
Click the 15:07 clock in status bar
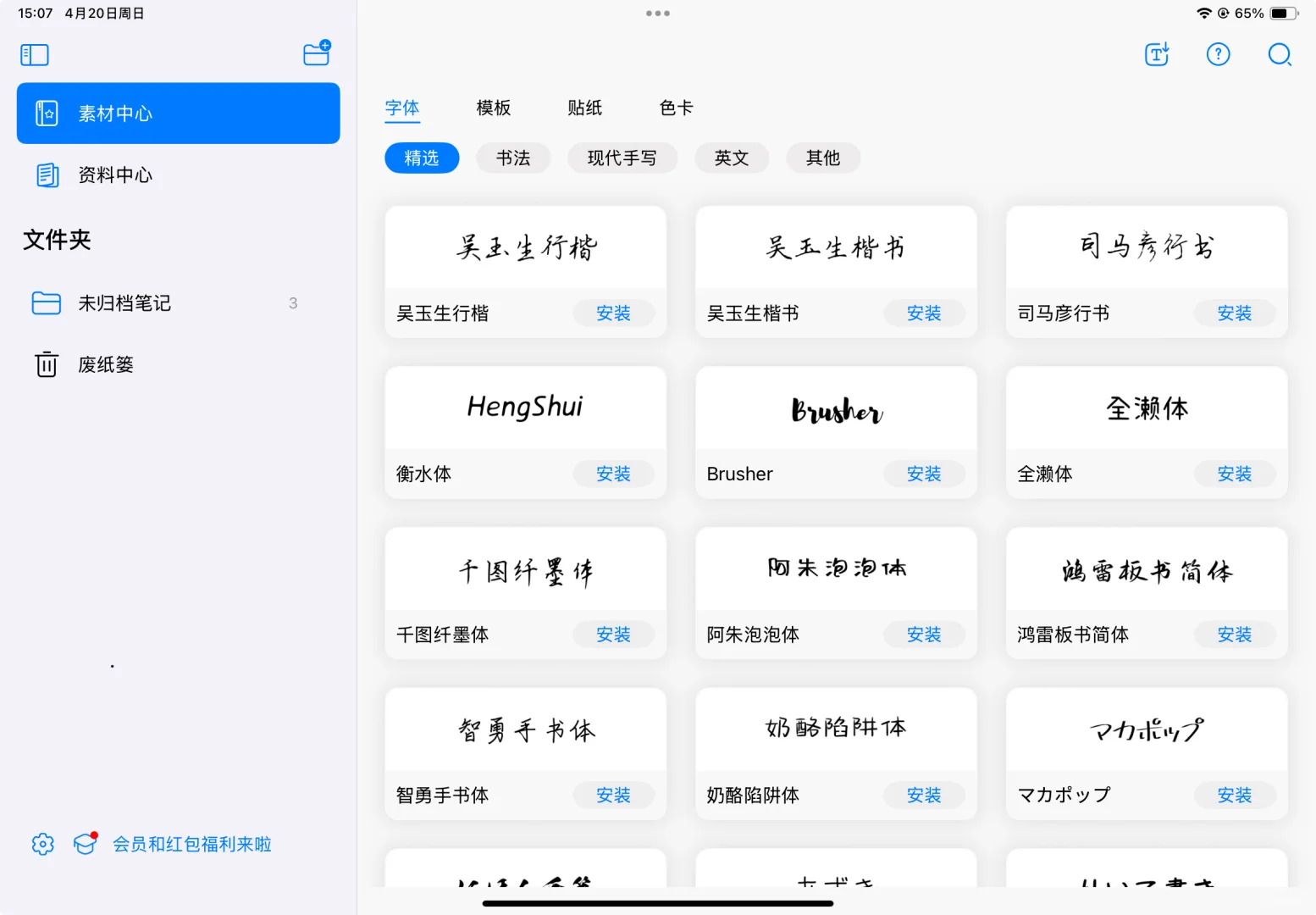pos(36,14)
